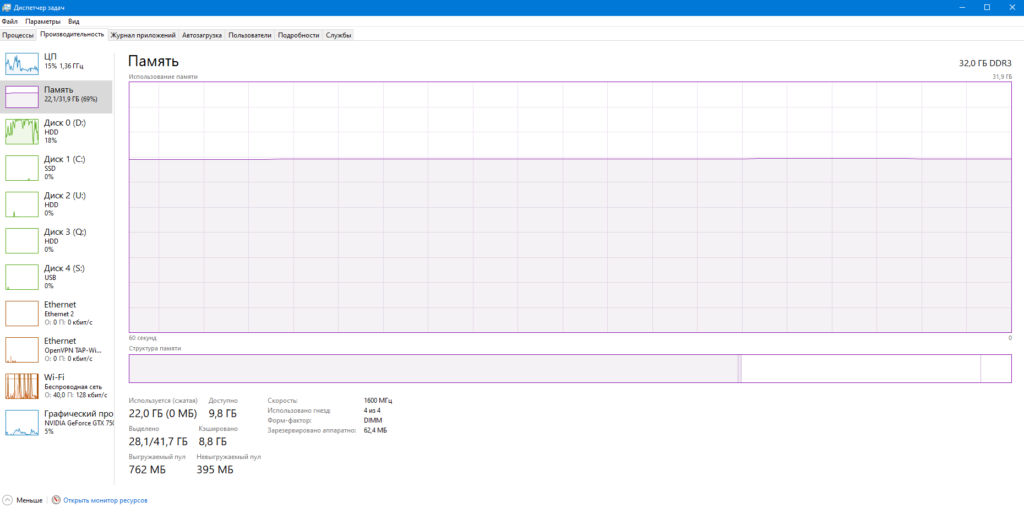
Task: Select the Диск 4 (S:) USB graph icon
Action: [x=22, y=277]
